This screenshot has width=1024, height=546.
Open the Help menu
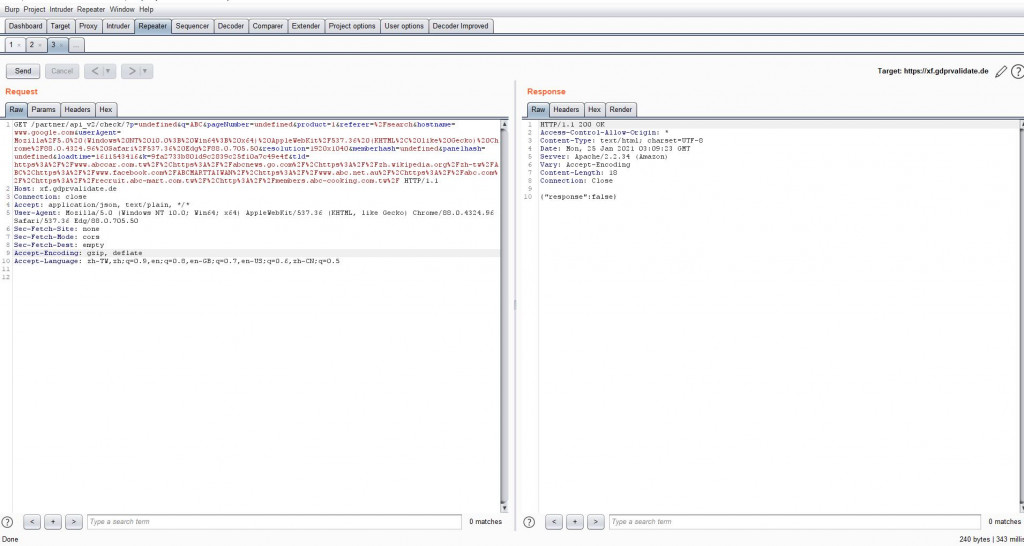pyautogui.click(x=146, y=10)
